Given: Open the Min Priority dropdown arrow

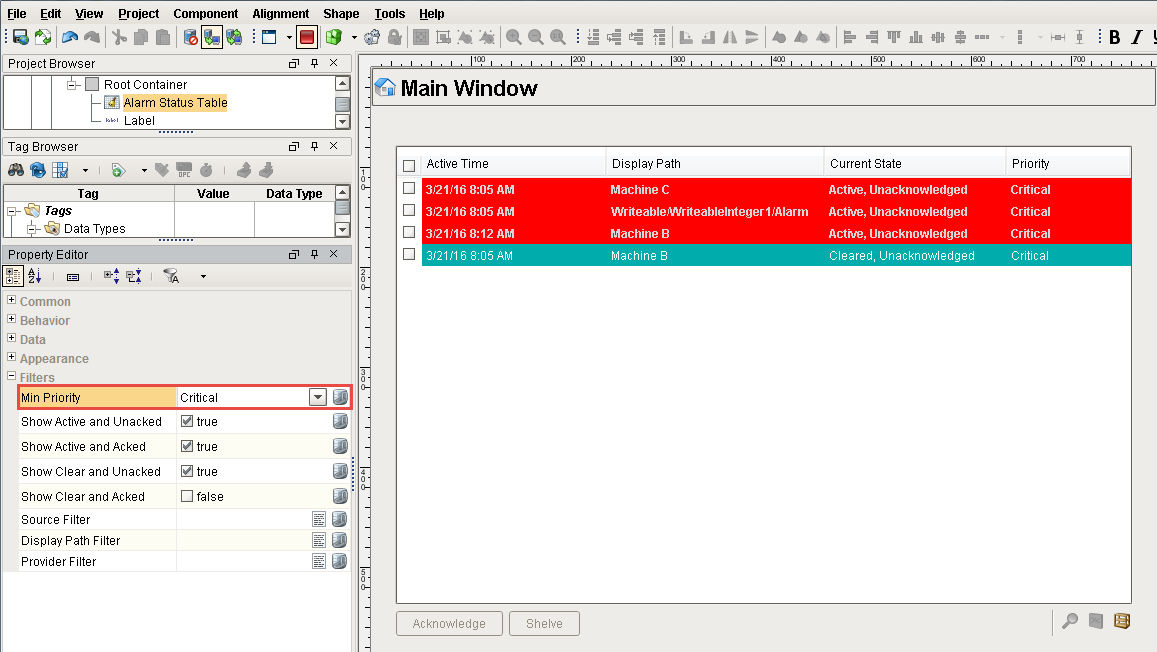Looking at the screenshot, I should [318, 397].
